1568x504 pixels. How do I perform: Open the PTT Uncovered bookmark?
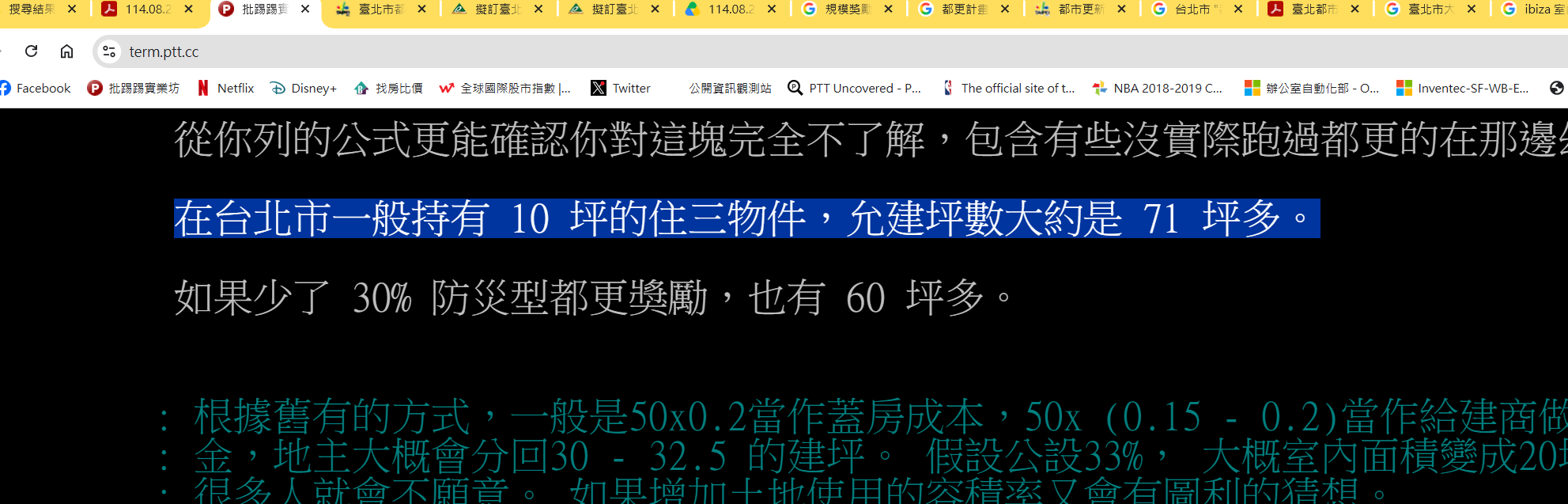855,88
